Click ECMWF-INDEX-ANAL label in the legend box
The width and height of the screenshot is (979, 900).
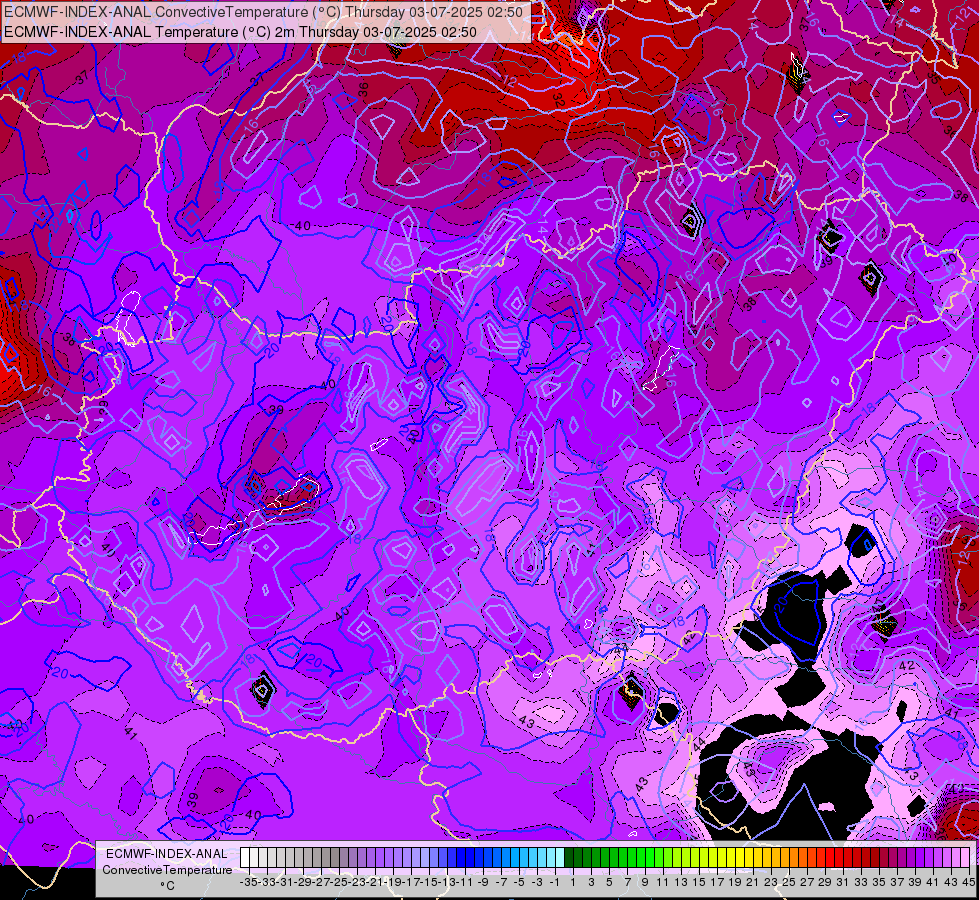(x=167, y=854)
